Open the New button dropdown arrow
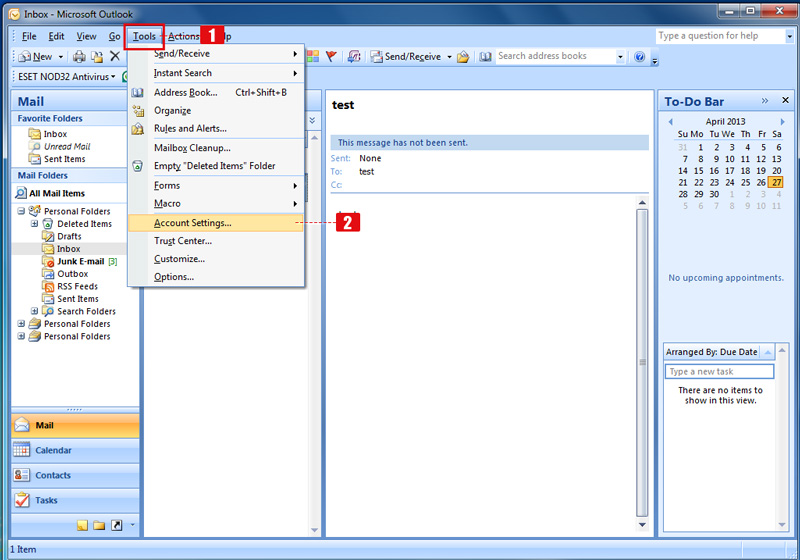 (x=62, y=57)
